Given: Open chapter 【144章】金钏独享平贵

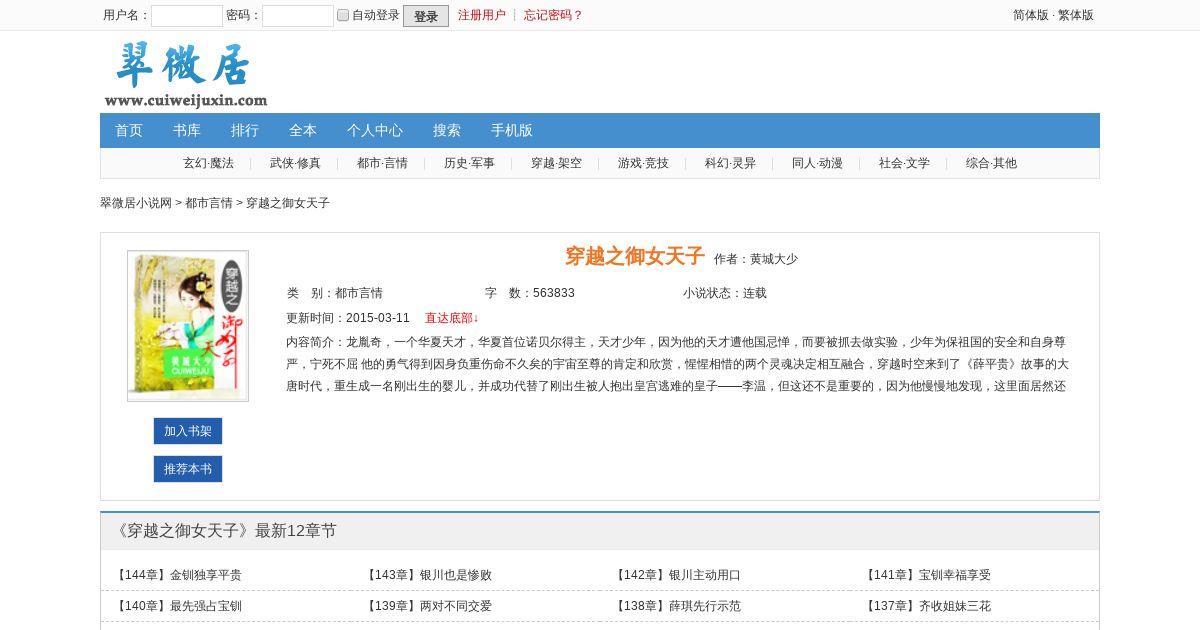Looking at the screenshot, I should 177,575.
